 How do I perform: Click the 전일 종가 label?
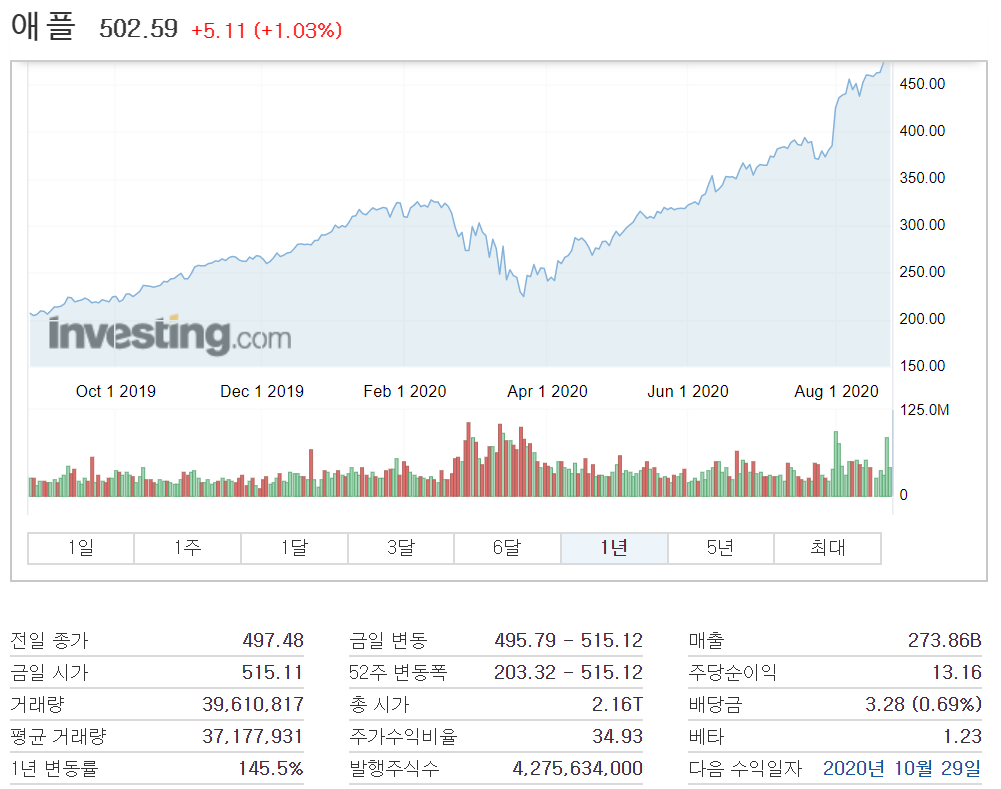tap(49, 640)
